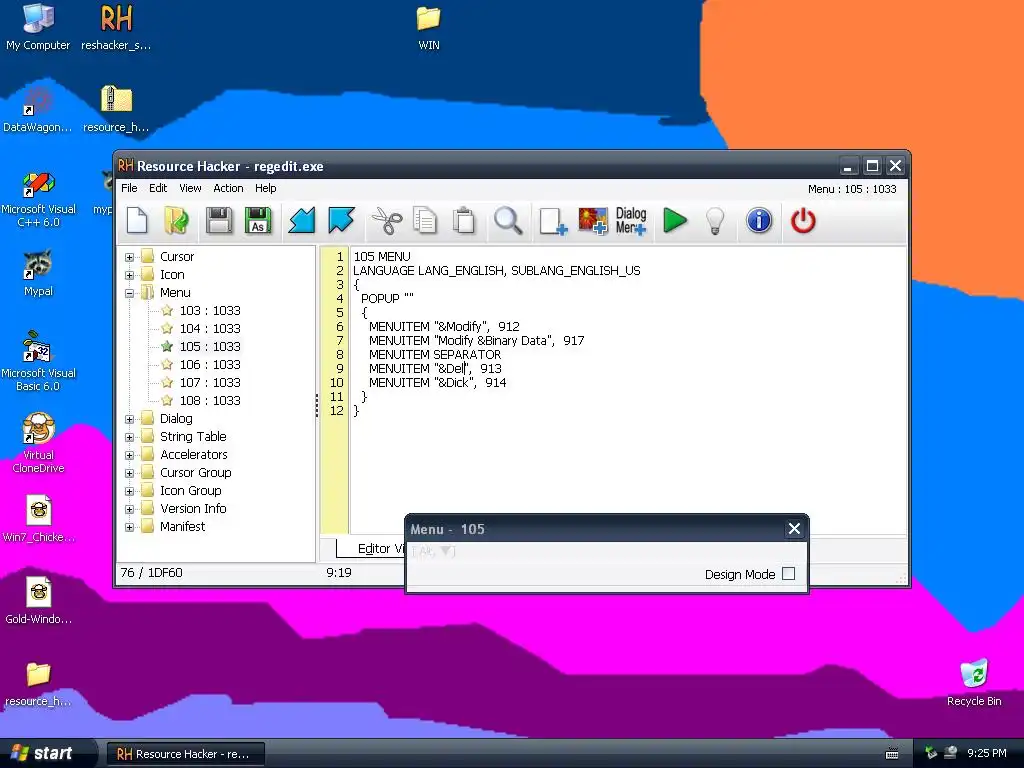Open the Dialog Menu designer icon
Viewport: 1024px width, 768px height.
[631, 221]
